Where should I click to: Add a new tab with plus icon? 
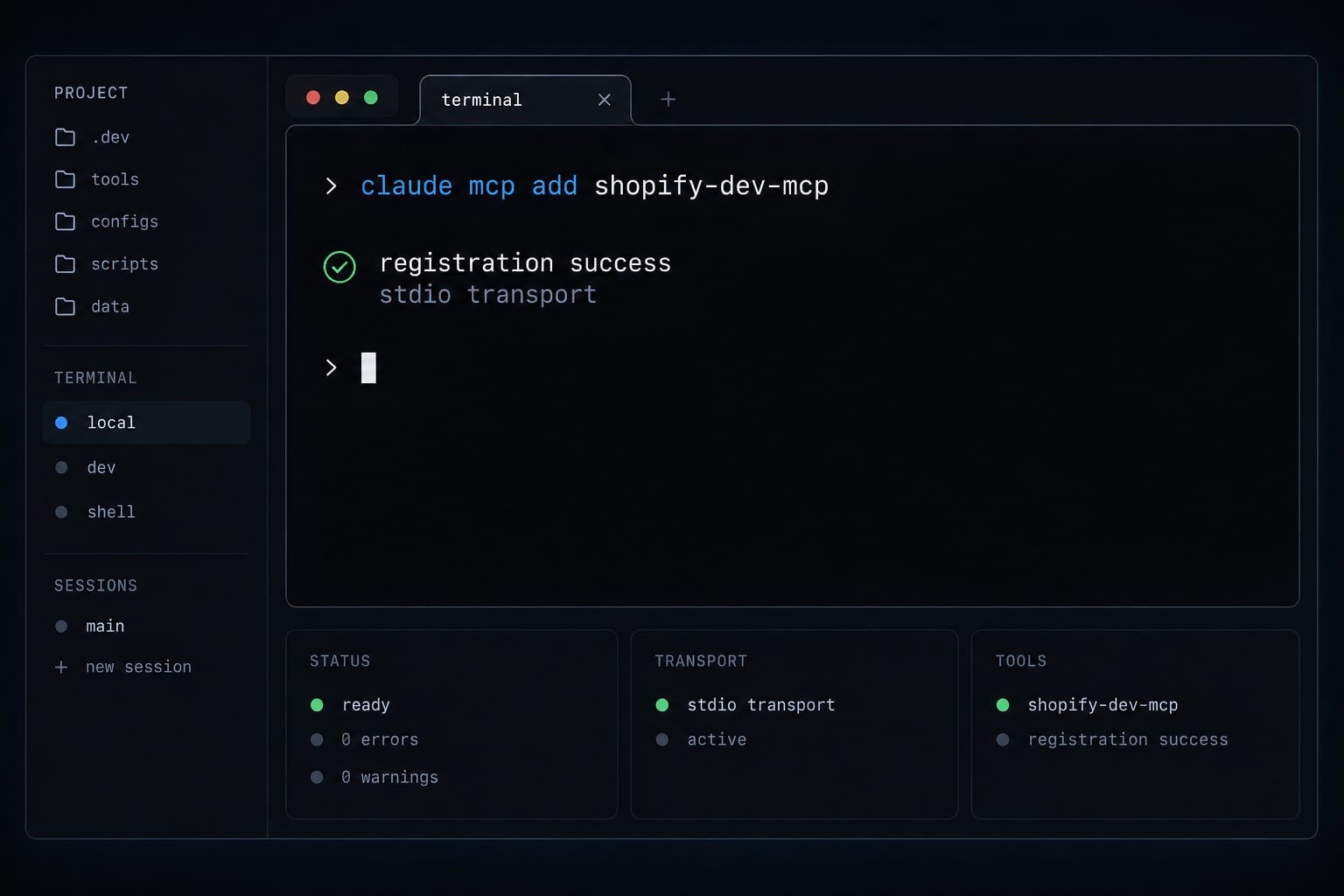click(x=668, y=100)
